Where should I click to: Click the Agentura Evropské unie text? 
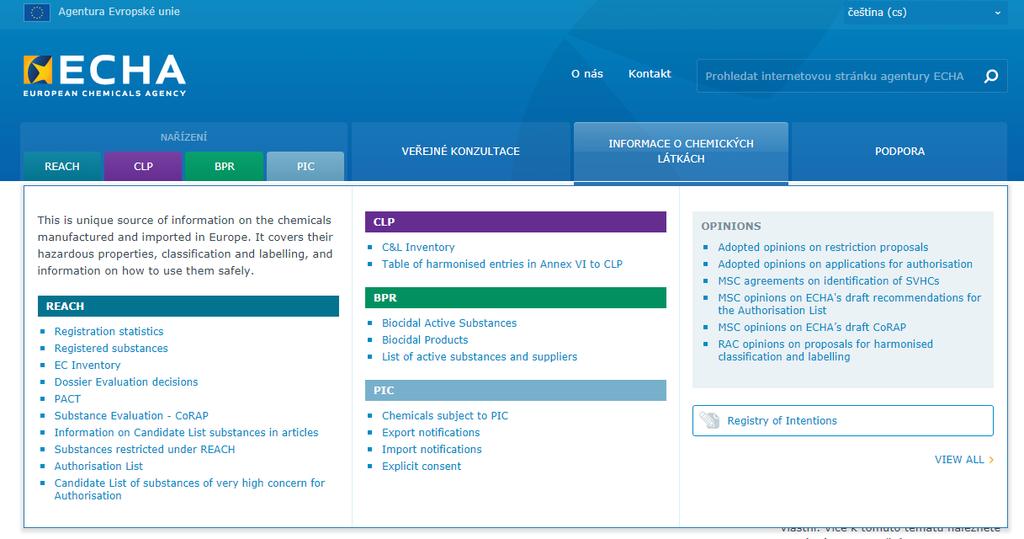119,12
